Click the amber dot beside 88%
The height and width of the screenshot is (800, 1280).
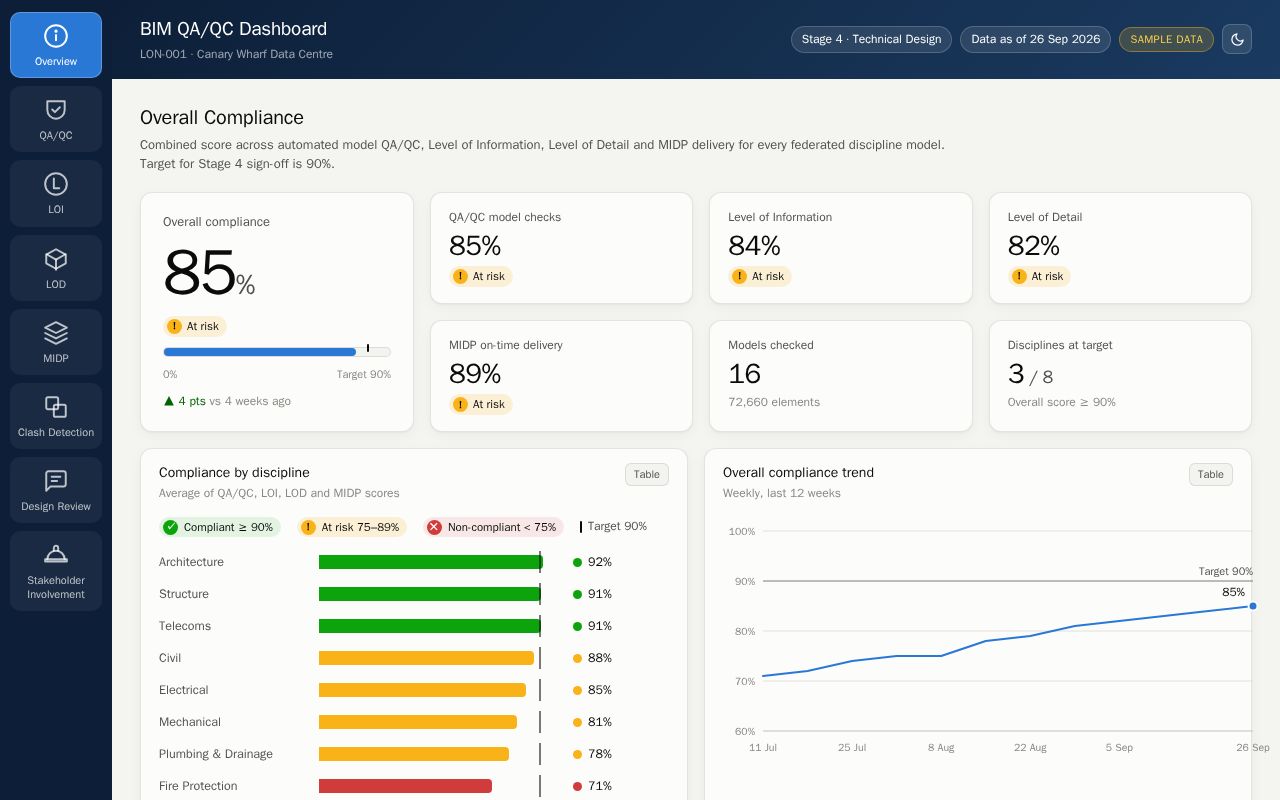tap(577, 658)
